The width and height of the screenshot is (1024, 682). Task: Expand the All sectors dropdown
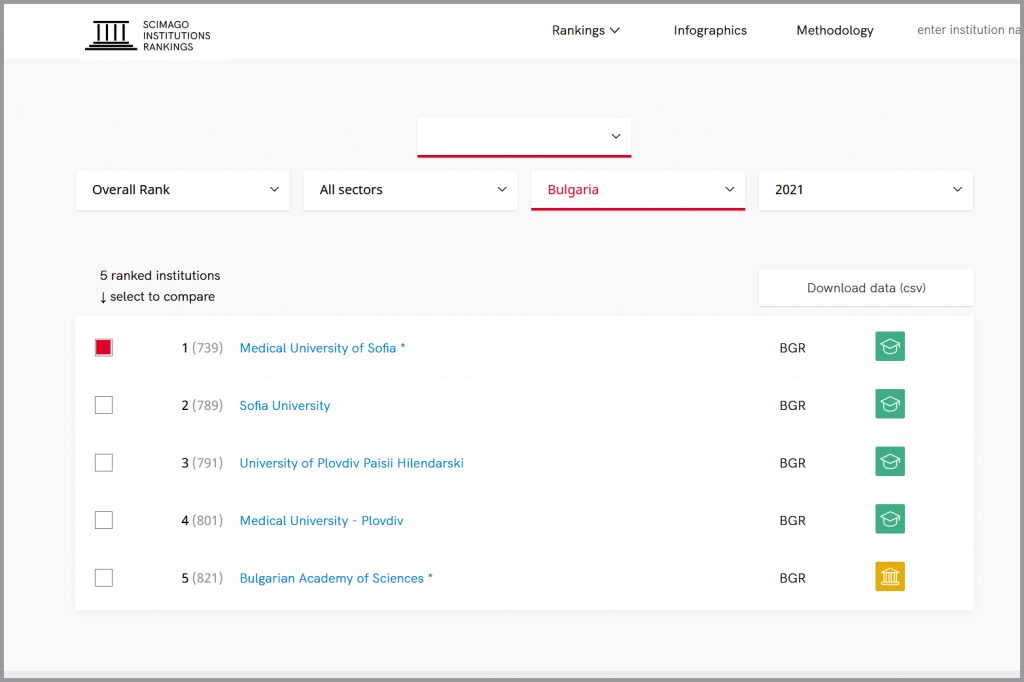[x=410, y=190]
